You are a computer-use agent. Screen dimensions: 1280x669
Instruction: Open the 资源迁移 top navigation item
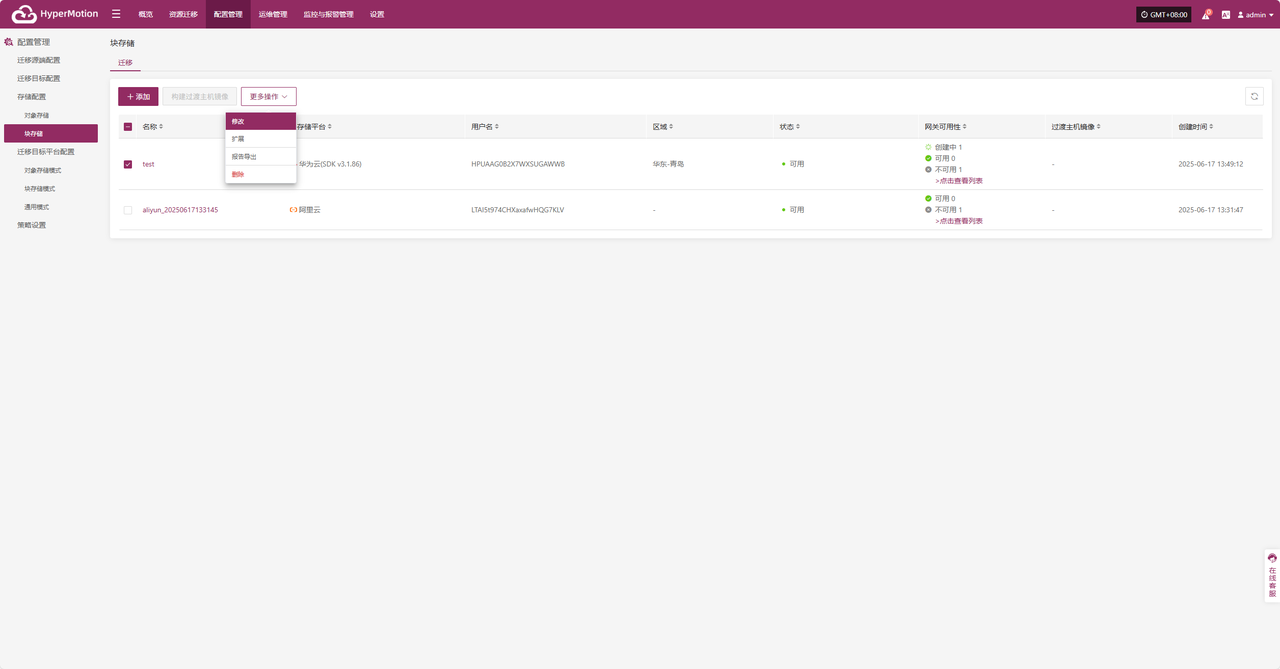(x=184, y=14)
